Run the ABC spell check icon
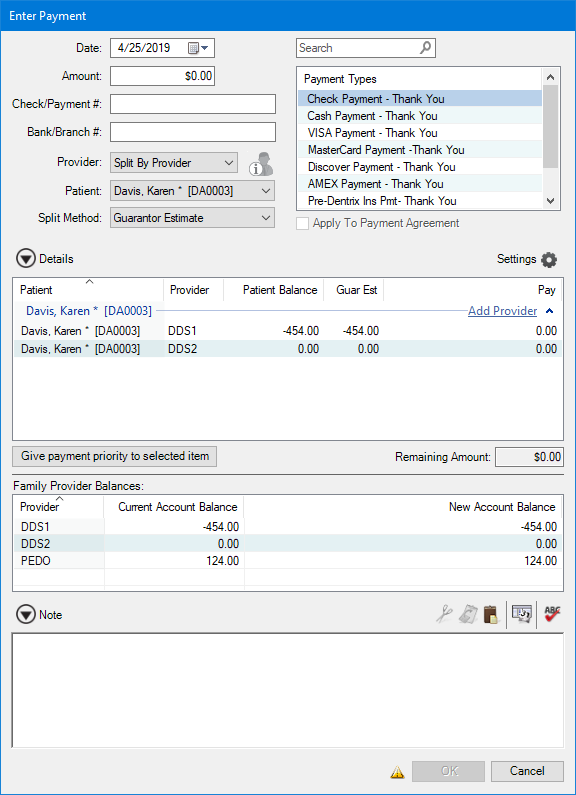 [x=552, y=614]
